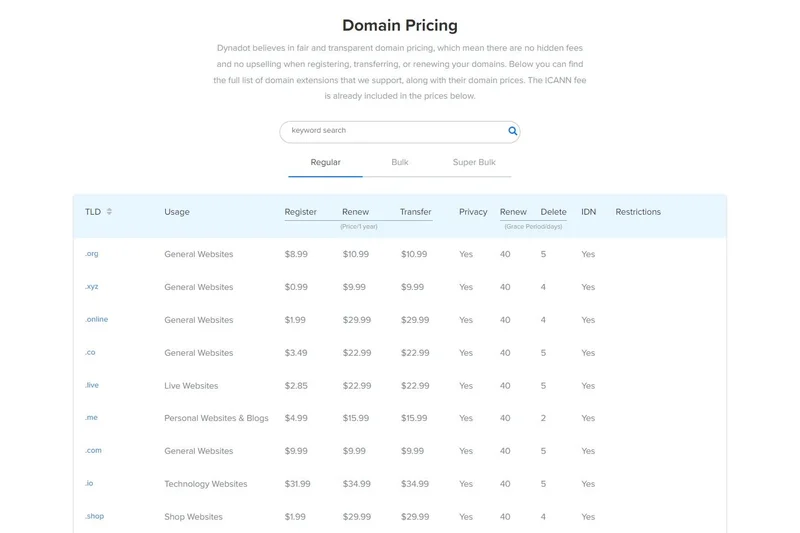Image resolution: width=800 pixels, height=533 pixels.
Task: Open the .live domain link
Action: coord(92,385)
